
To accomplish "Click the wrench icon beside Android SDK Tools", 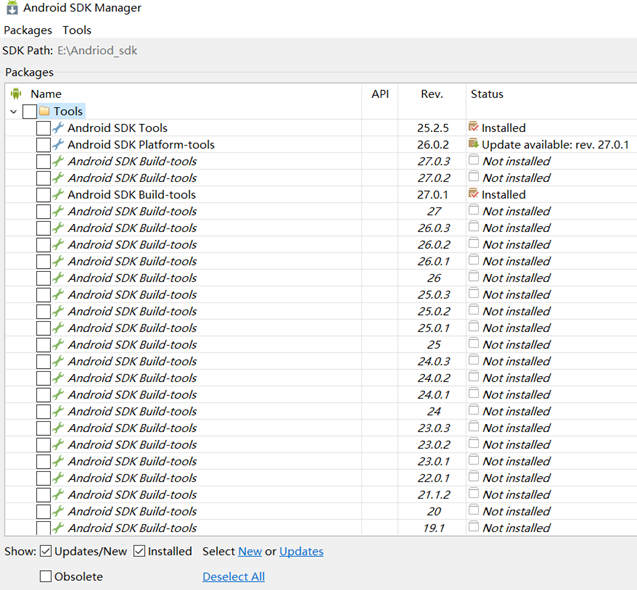I will (58, 128).
